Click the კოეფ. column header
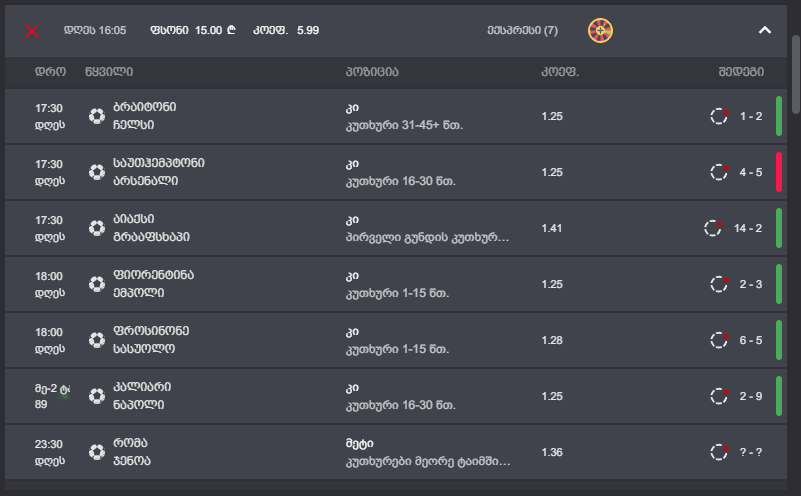Screen dimensions: 801x496 point(560,72)
